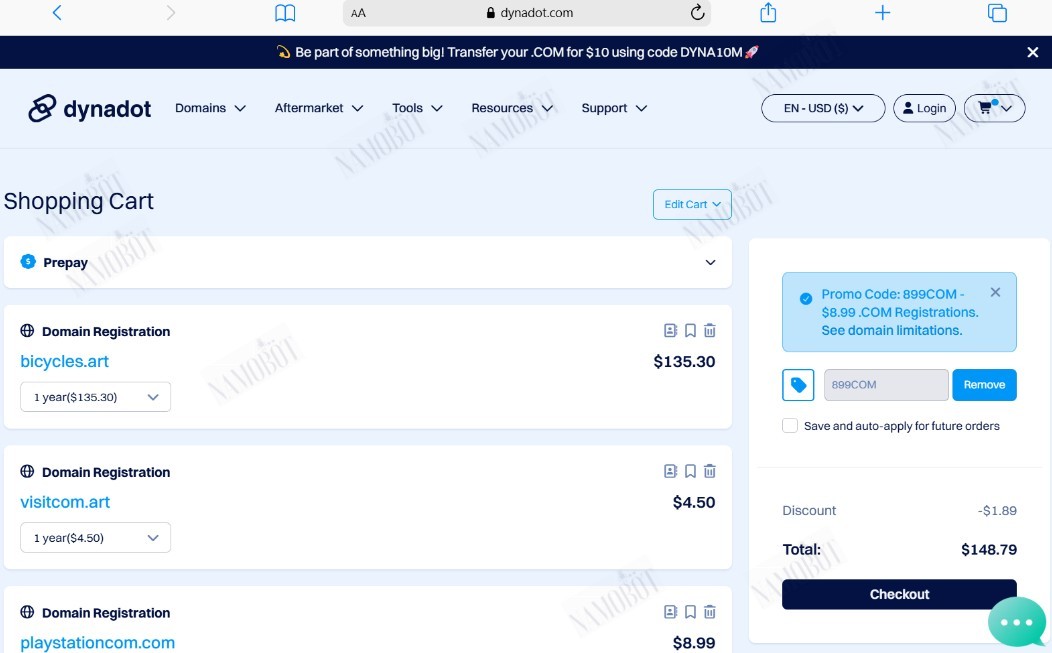Image resolution: width=1052 pixels, height=653 pixels.
Task: Open a new Safari tab
Action: click(x=883, y=13)
